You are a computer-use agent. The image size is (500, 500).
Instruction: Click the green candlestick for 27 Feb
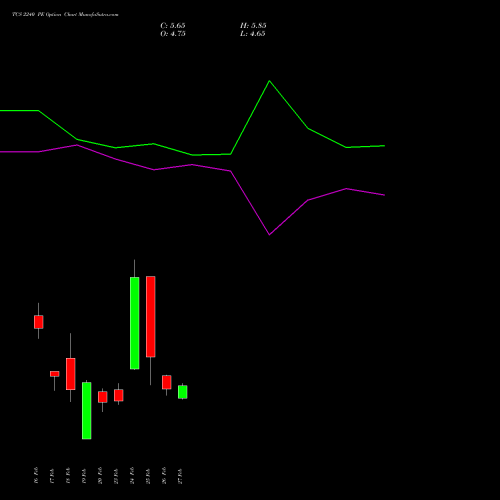(x=183, y=392)
